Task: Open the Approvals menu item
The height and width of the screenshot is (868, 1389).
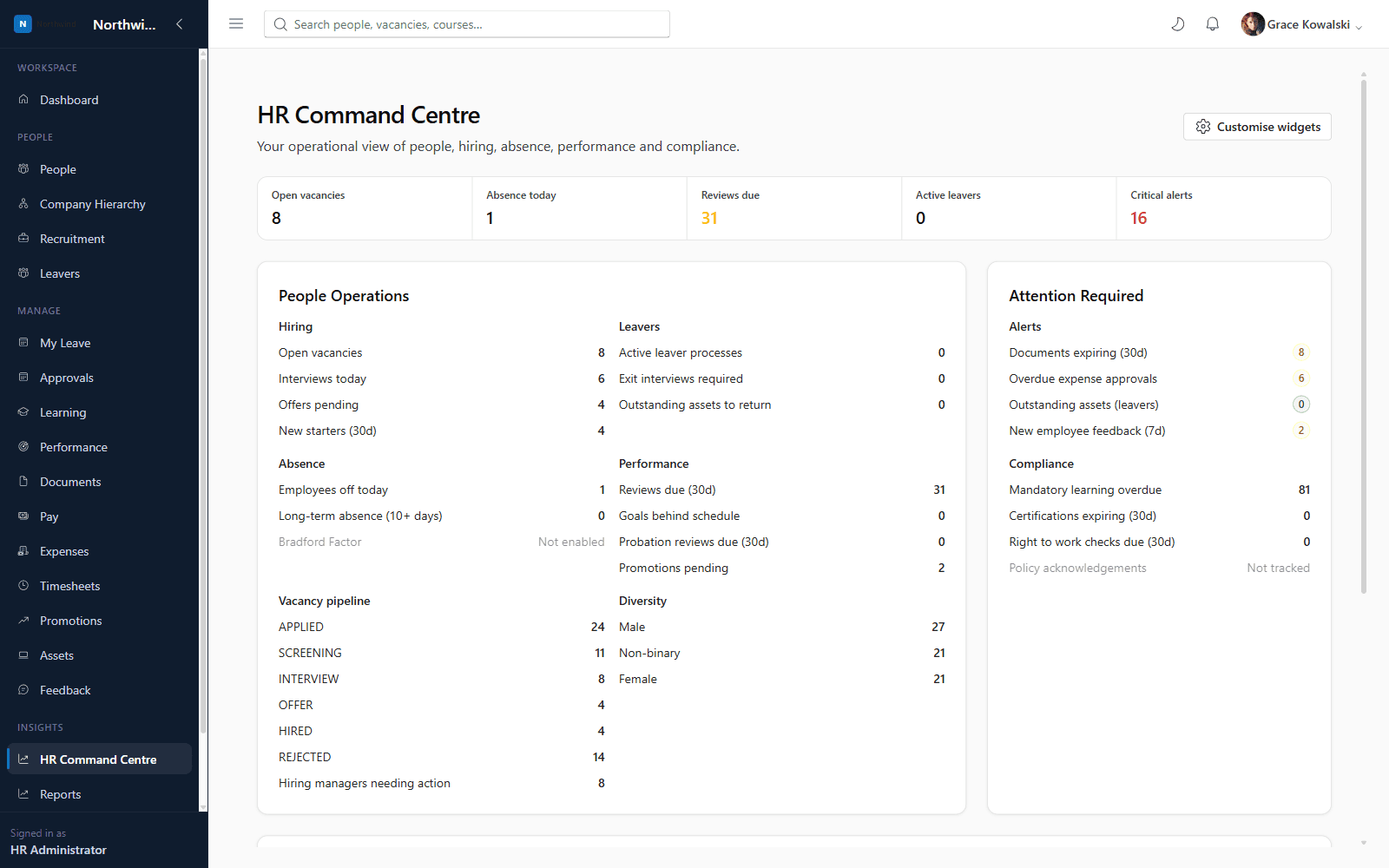Action: [99, 378]
